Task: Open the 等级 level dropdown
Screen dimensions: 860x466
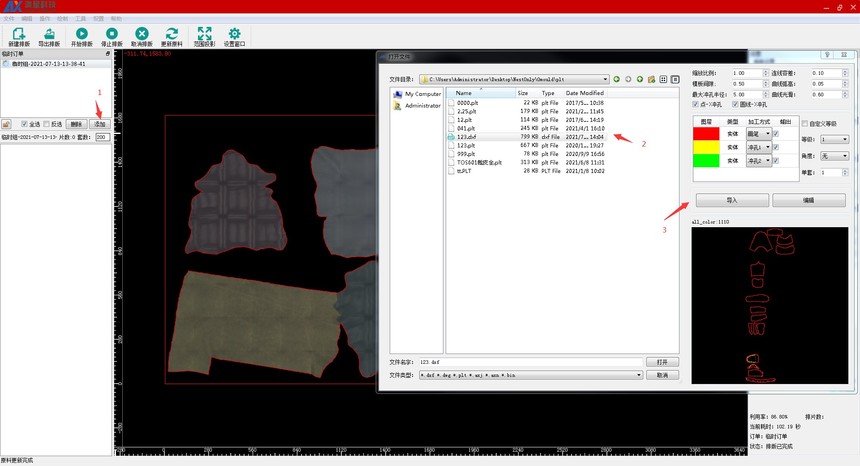Action: click(x=835, y=139)
